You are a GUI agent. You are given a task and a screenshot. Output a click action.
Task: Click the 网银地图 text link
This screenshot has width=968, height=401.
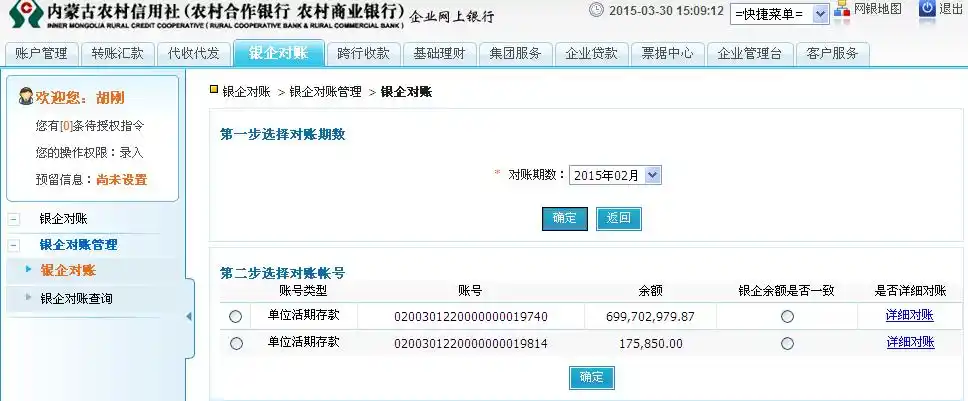878,9
